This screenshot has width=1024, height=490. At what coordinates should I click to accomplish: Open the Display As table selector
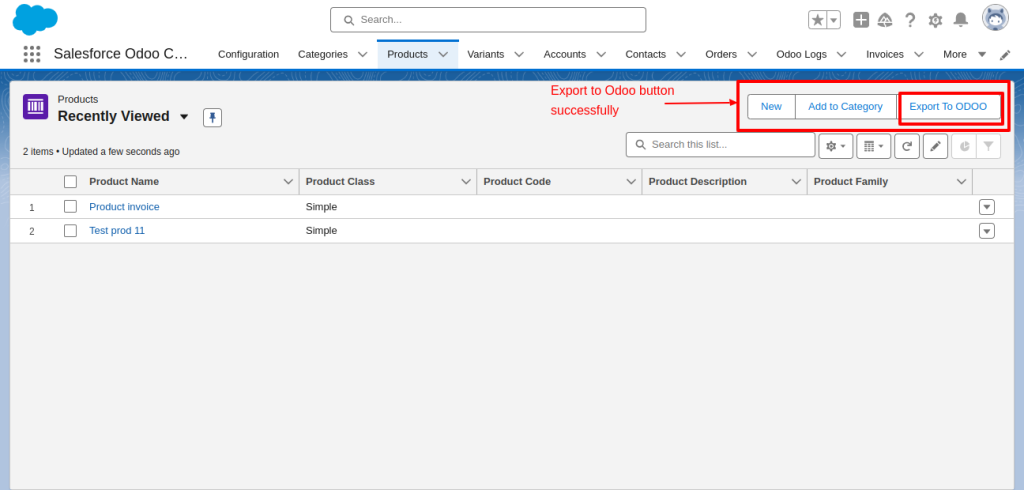[x=873, y=146]
